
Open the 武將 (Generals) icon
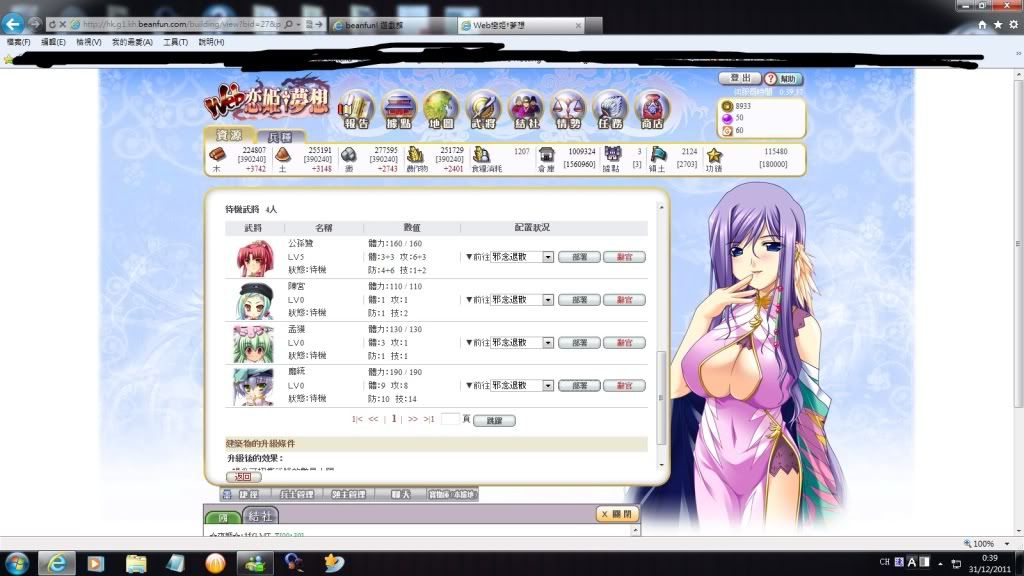click(x=483, y=108)
